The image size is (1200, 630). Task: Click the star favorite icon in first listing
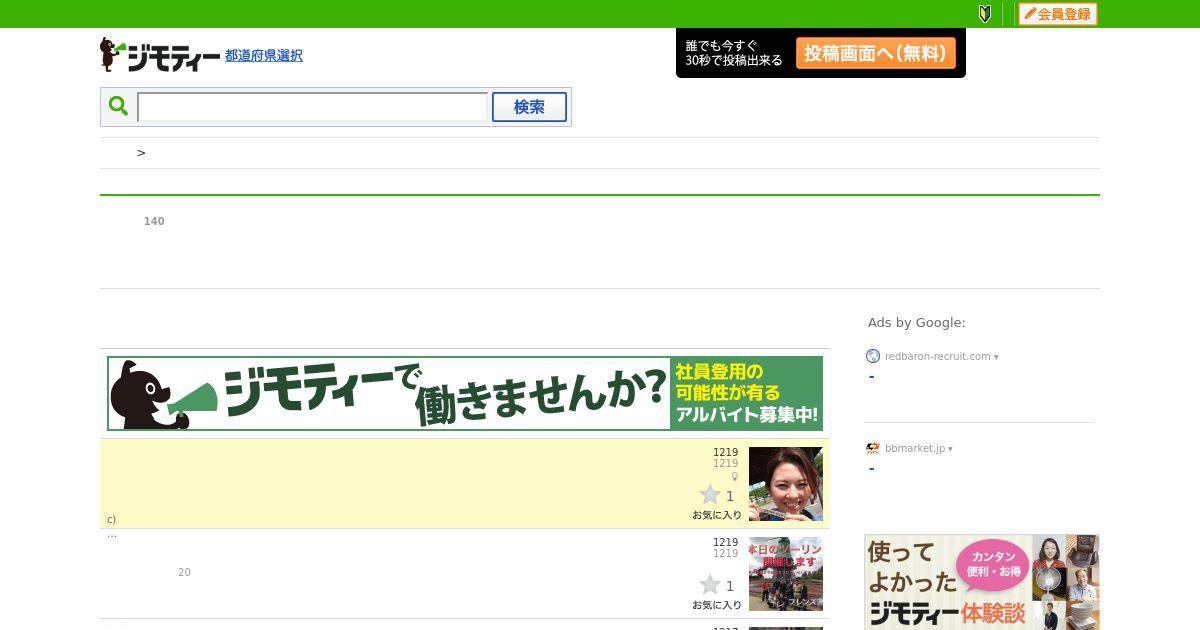[x=710, y=495]
